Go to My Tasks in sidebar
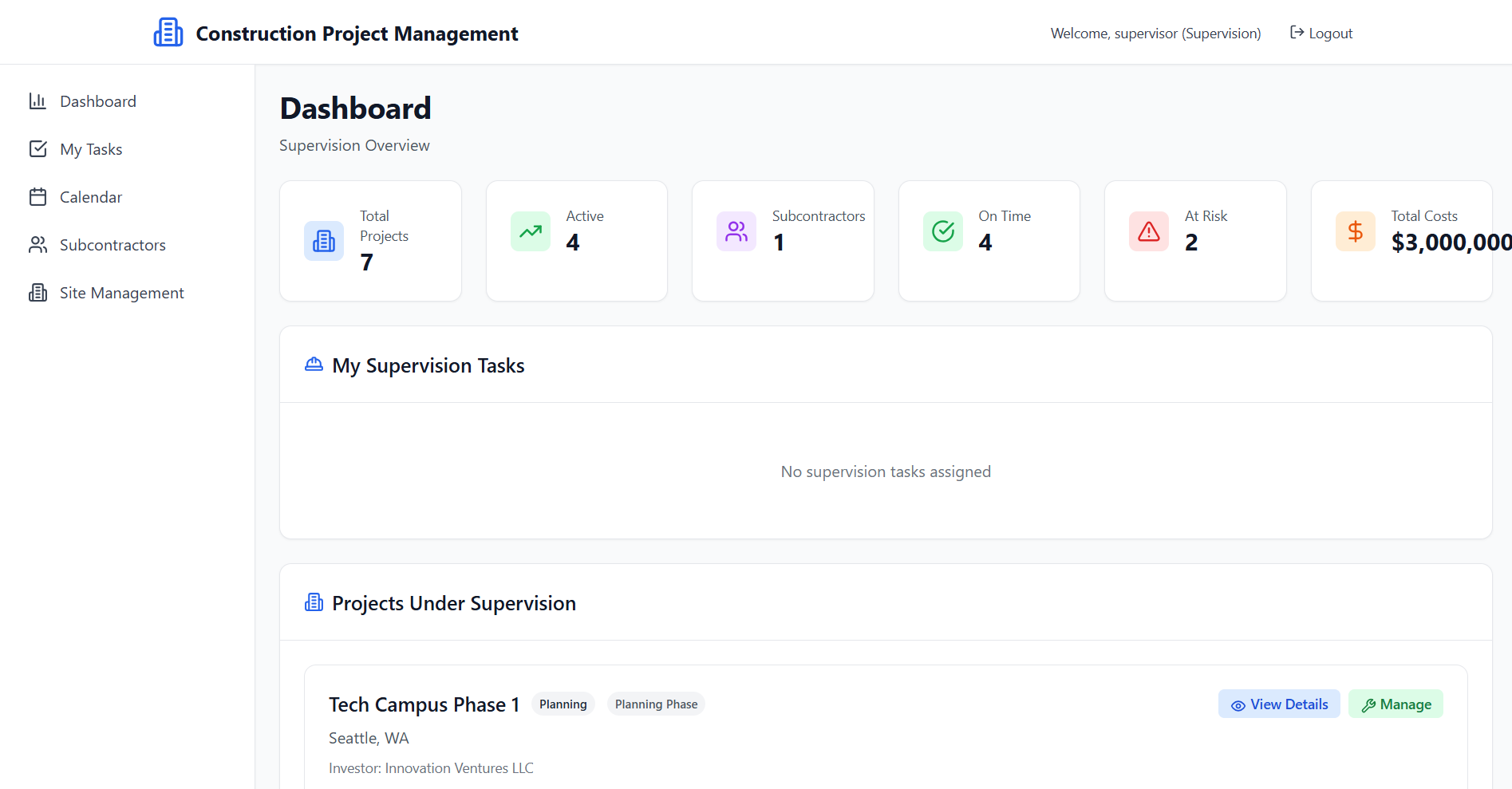 coord(91,149)
